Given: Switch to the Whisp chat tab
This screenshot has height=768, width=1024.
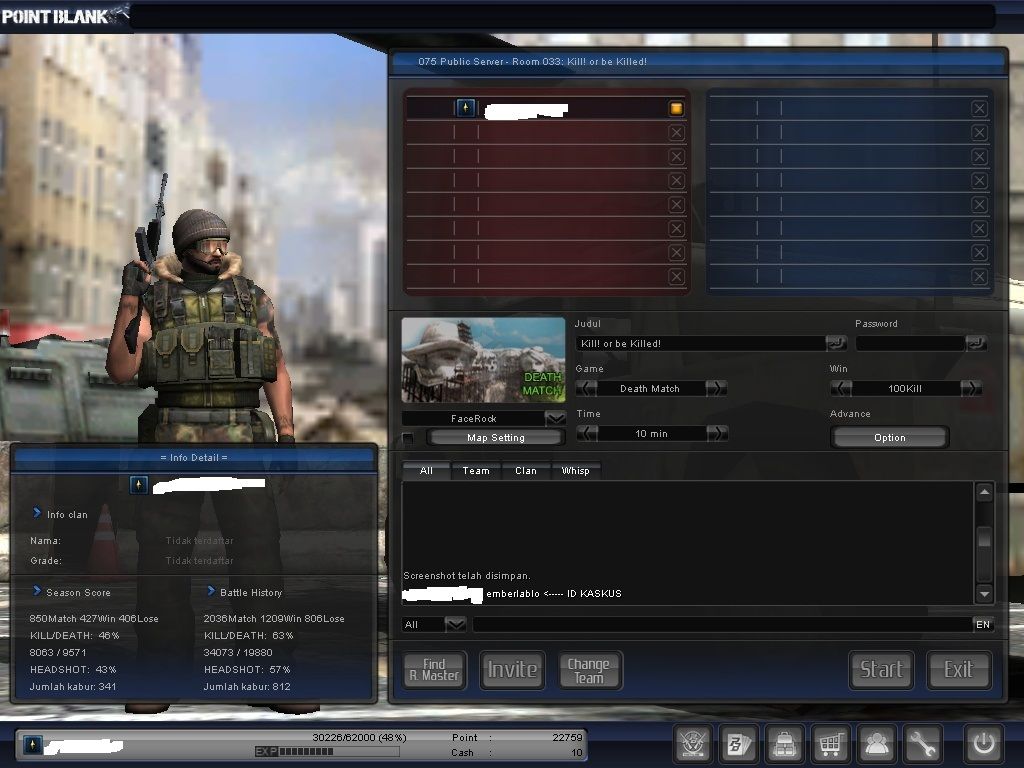Looking at the screenshot, I should (575, 471).
